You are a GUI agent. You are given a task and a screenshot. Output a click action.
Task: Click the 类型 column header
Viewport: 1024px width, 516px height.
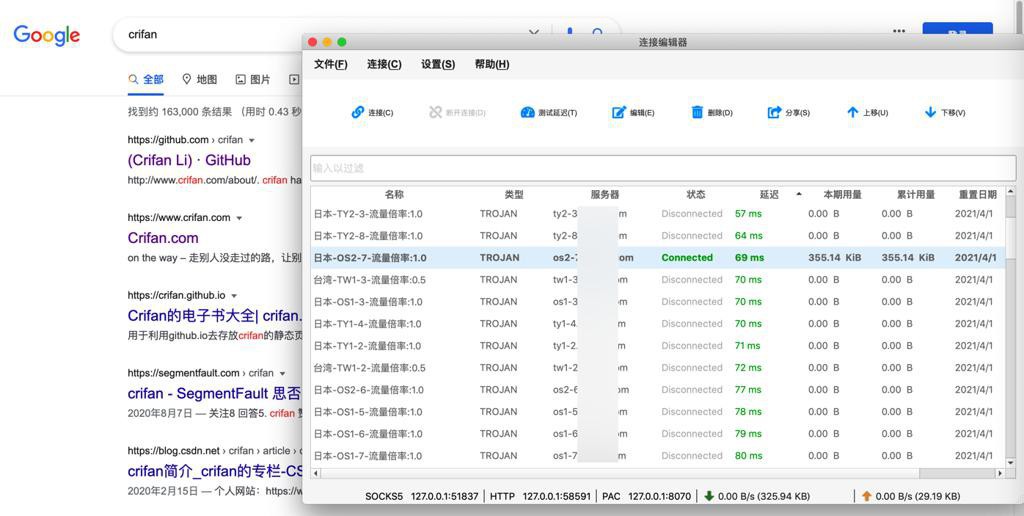pyautogui.click(x=514, y=195)
